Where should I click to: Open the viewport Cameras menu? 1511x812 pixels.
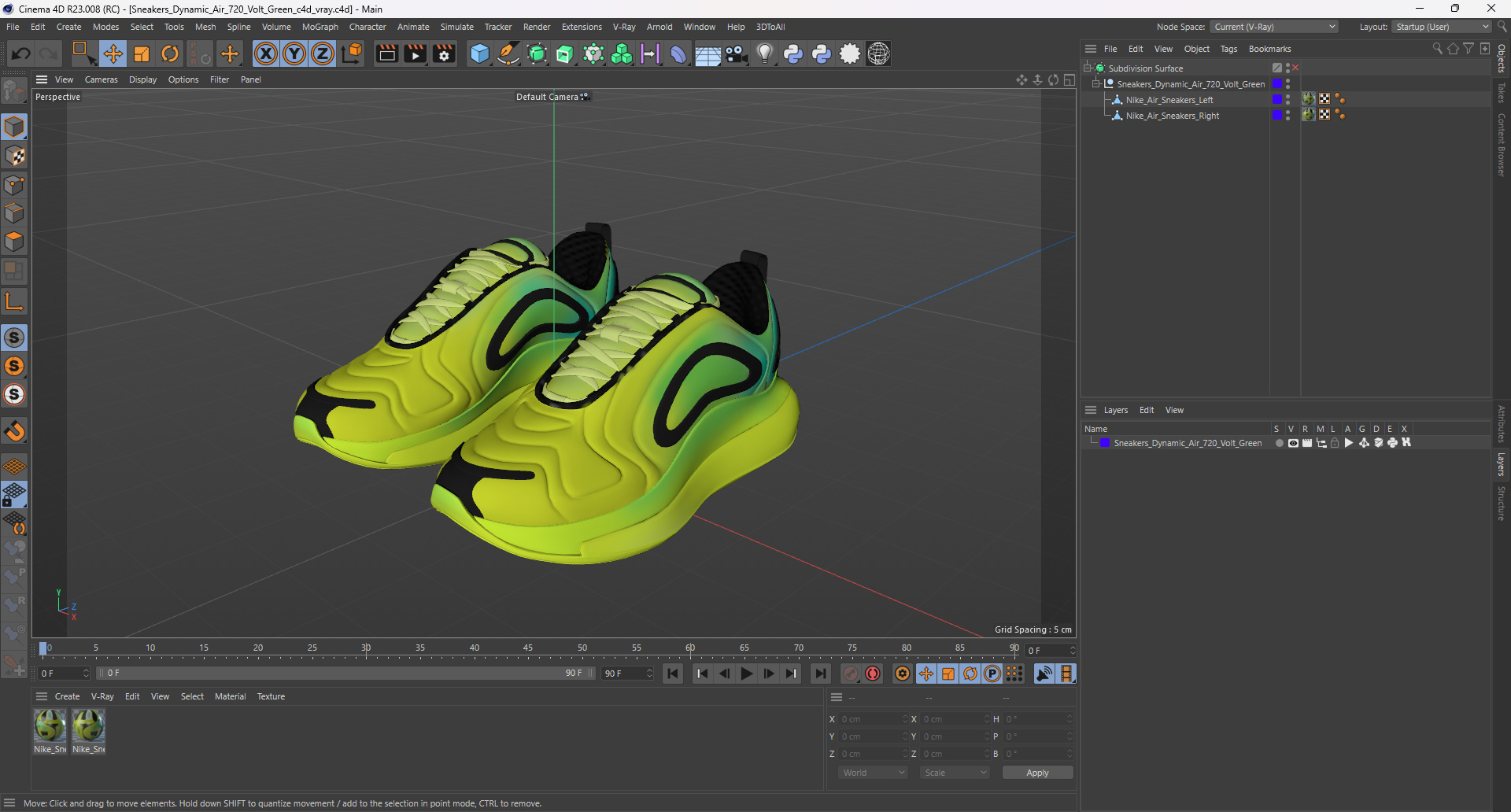click(101, 79)
